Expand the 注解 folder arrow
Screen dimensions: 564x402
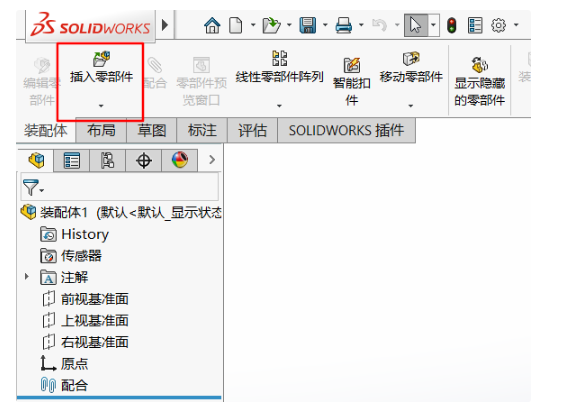pos(27,277)
